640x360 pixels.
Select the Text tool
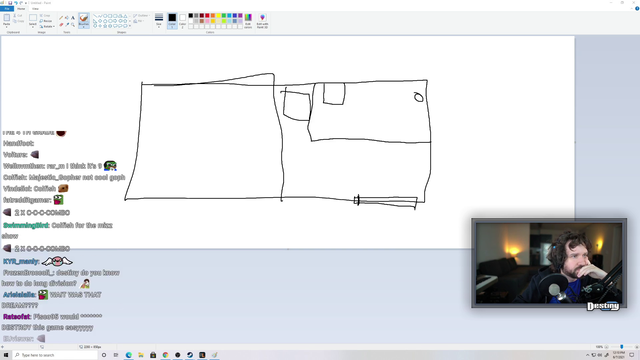(73, 18)
